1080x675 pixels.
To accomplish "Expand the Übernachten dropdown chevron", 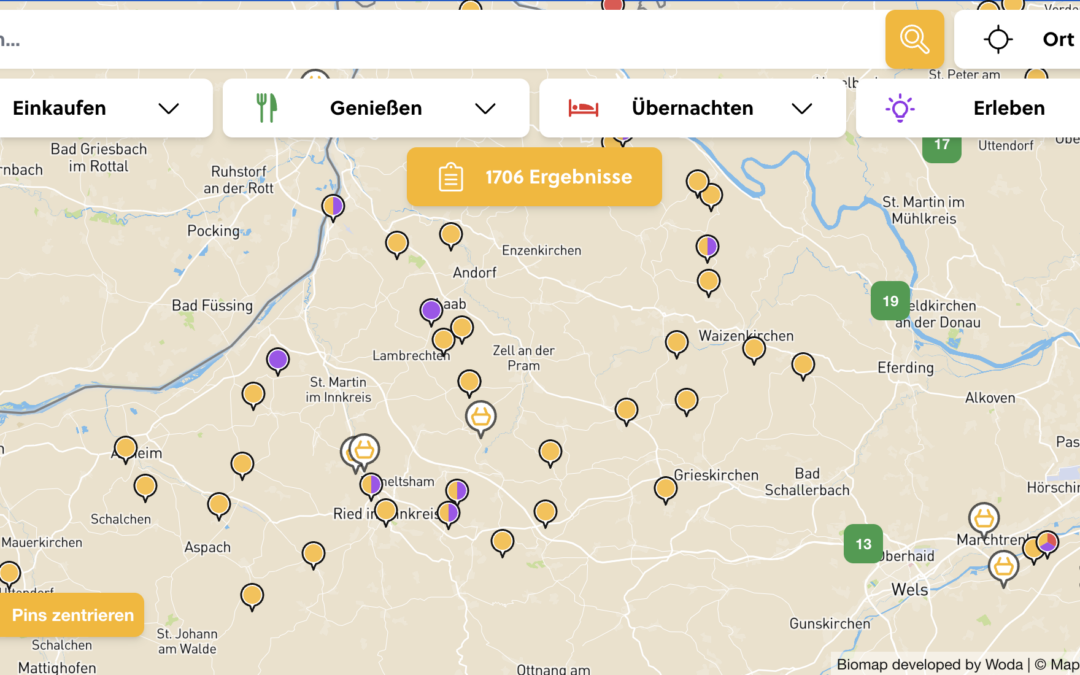I will click(x=802, y=108).
